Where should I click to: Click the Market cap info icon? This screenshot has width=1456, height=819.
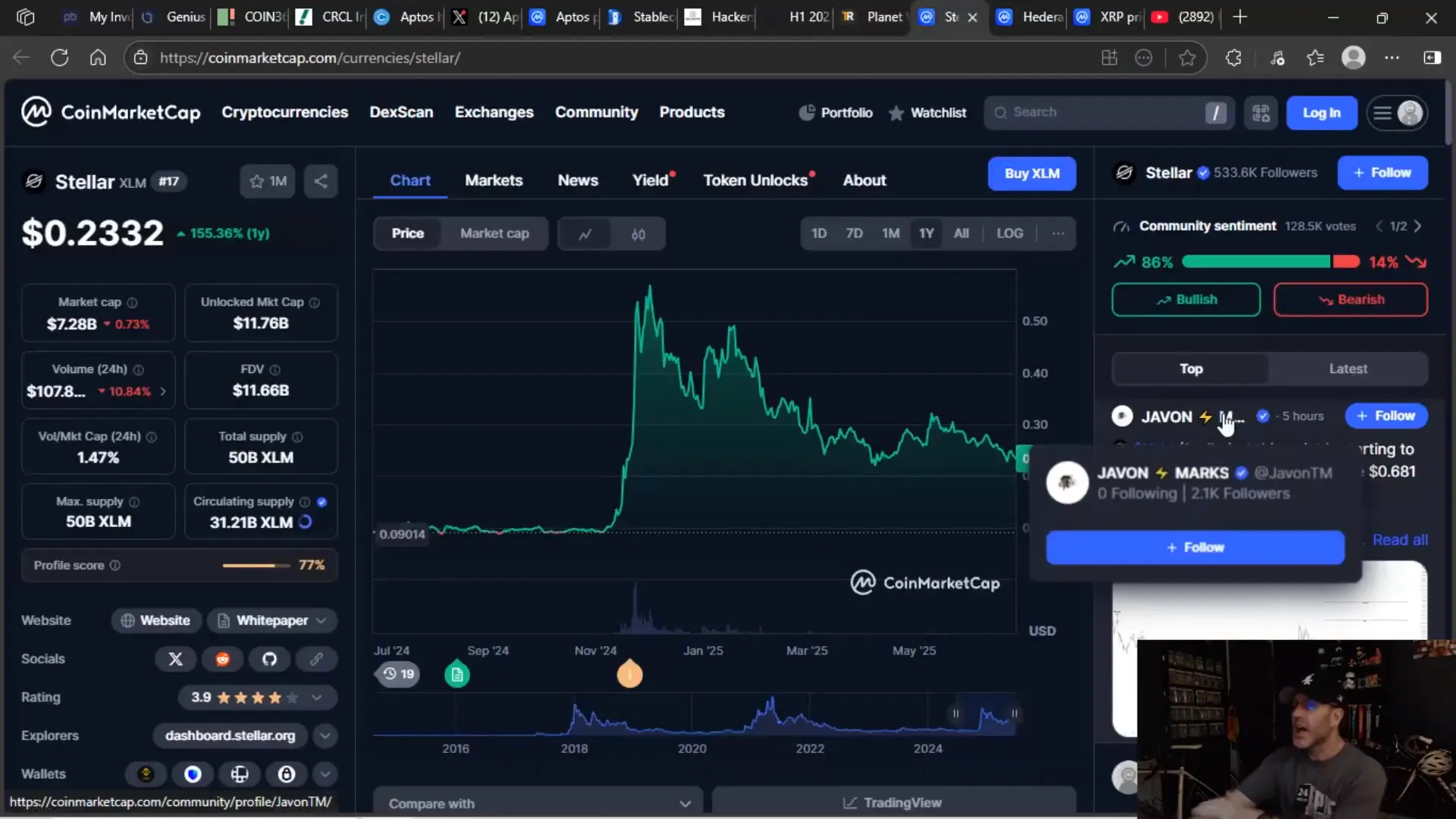coord(132,303)
